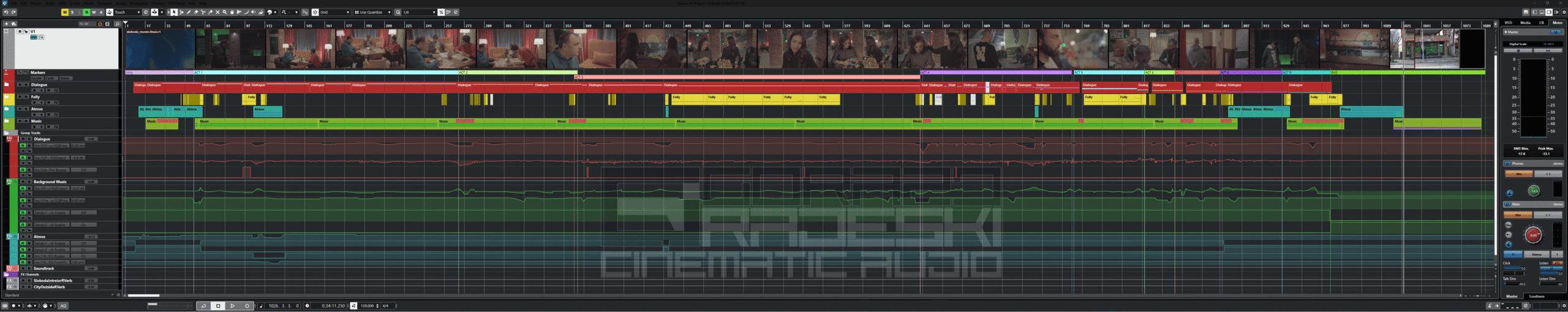The image size is (1568, 312).
Task: Collapse the Group Tracks folder
Action: click(x=7, y=132)
